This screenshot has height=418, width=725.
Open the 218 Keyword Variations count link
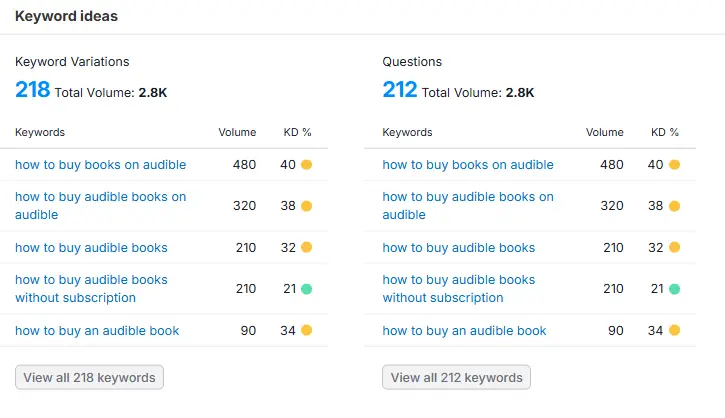coord(32,90)
